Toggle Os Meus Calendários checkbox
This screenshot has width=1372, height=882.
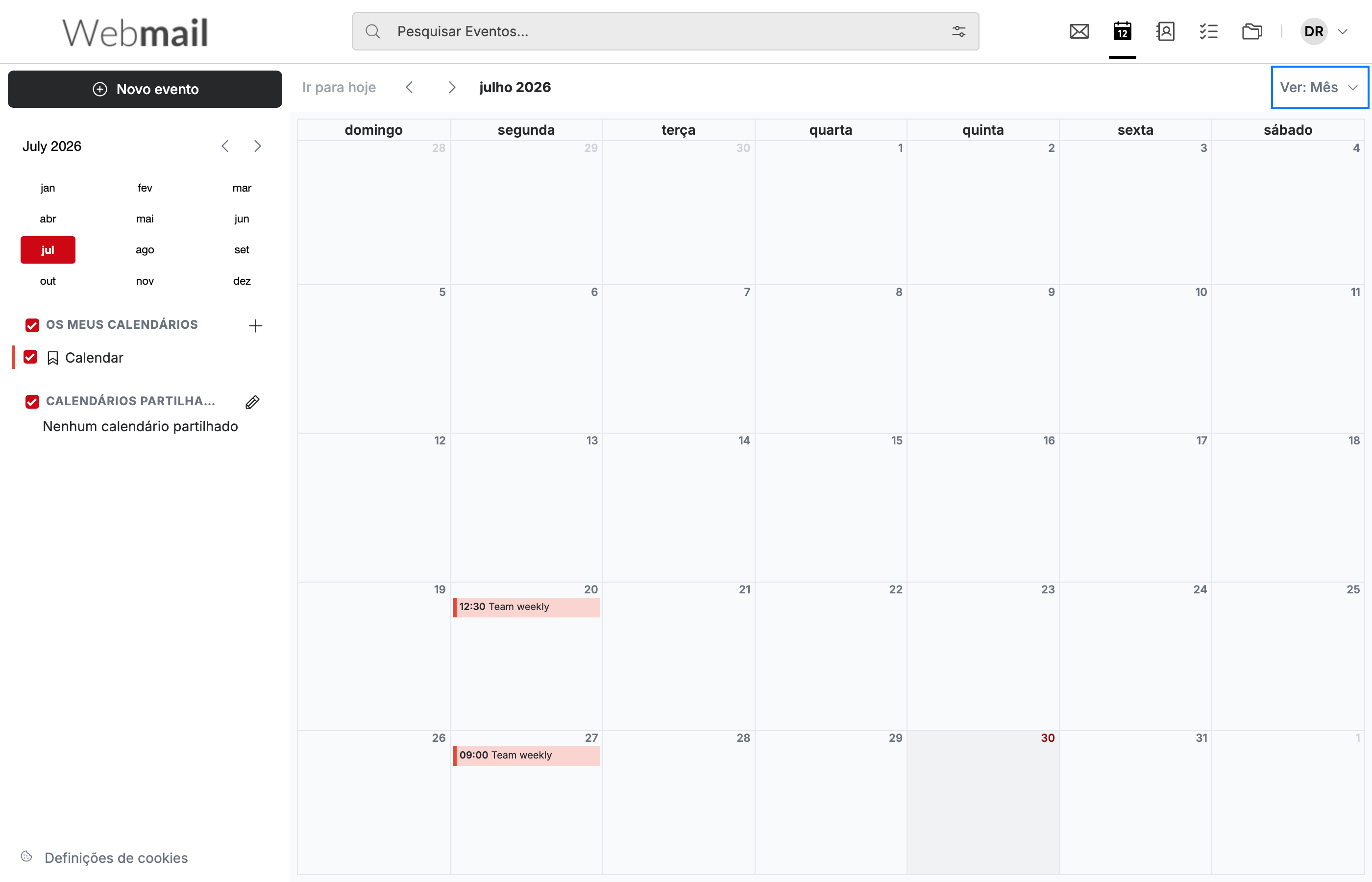pyautogui.click(x=32, y=325)
